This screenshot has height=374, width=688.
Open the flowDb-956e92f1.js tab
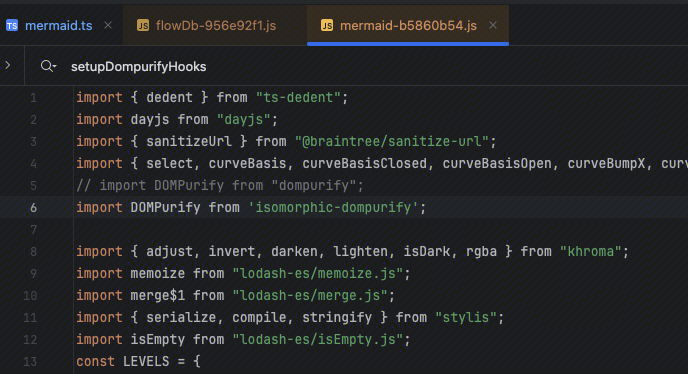215,25
